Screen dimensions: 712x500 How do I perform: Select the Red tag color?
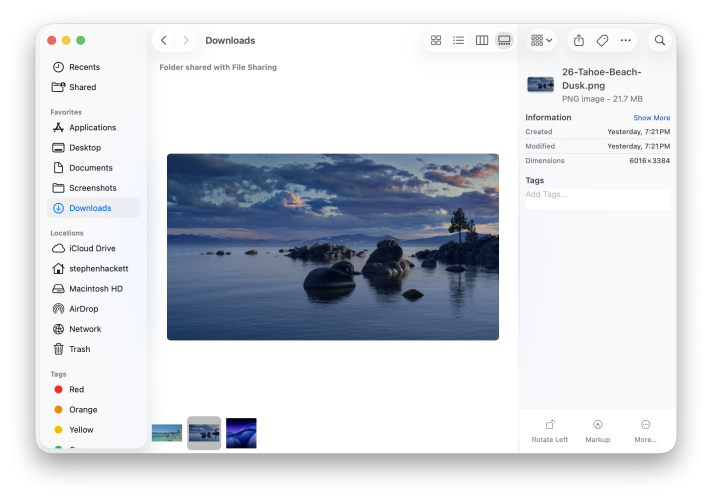76,389
